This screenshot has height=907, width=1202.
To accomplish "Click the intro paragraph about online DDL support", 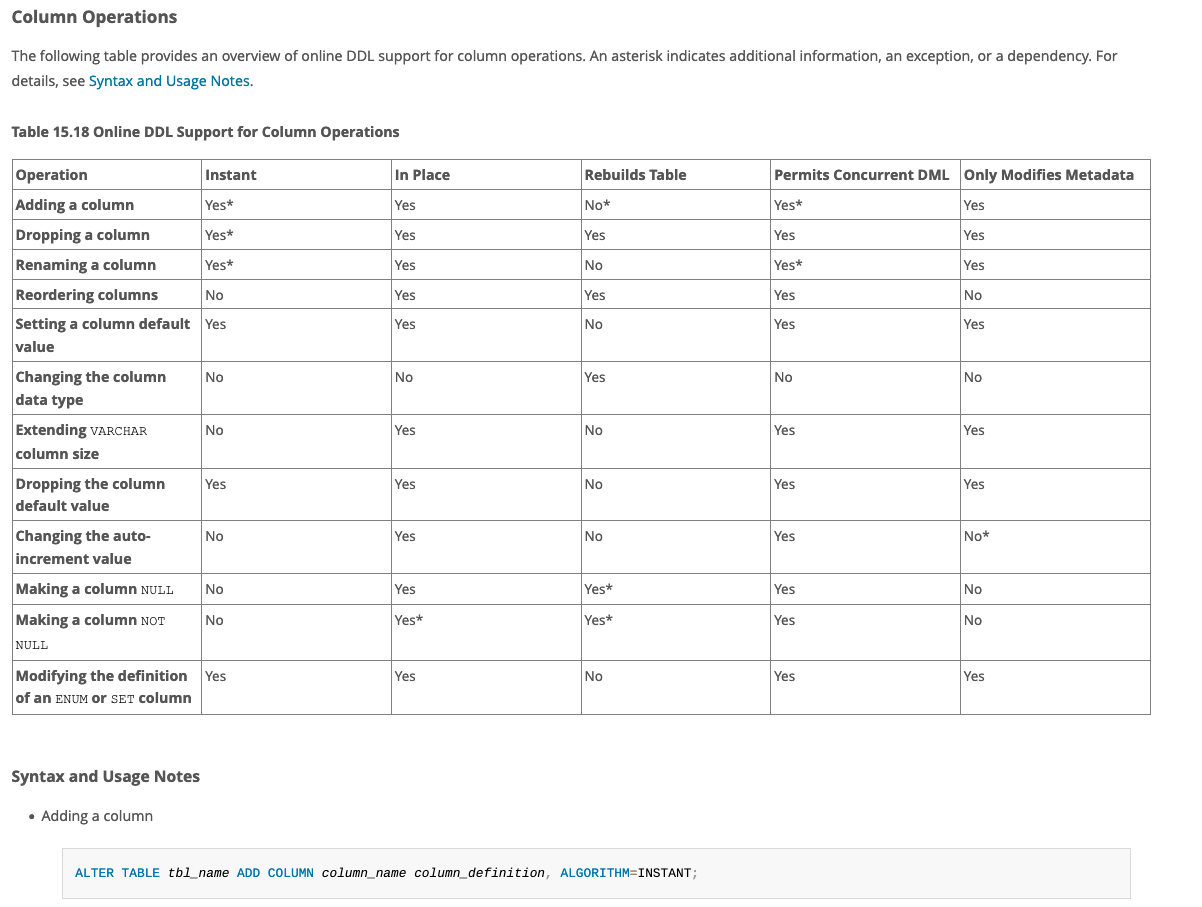I will [x=565, y=68].
